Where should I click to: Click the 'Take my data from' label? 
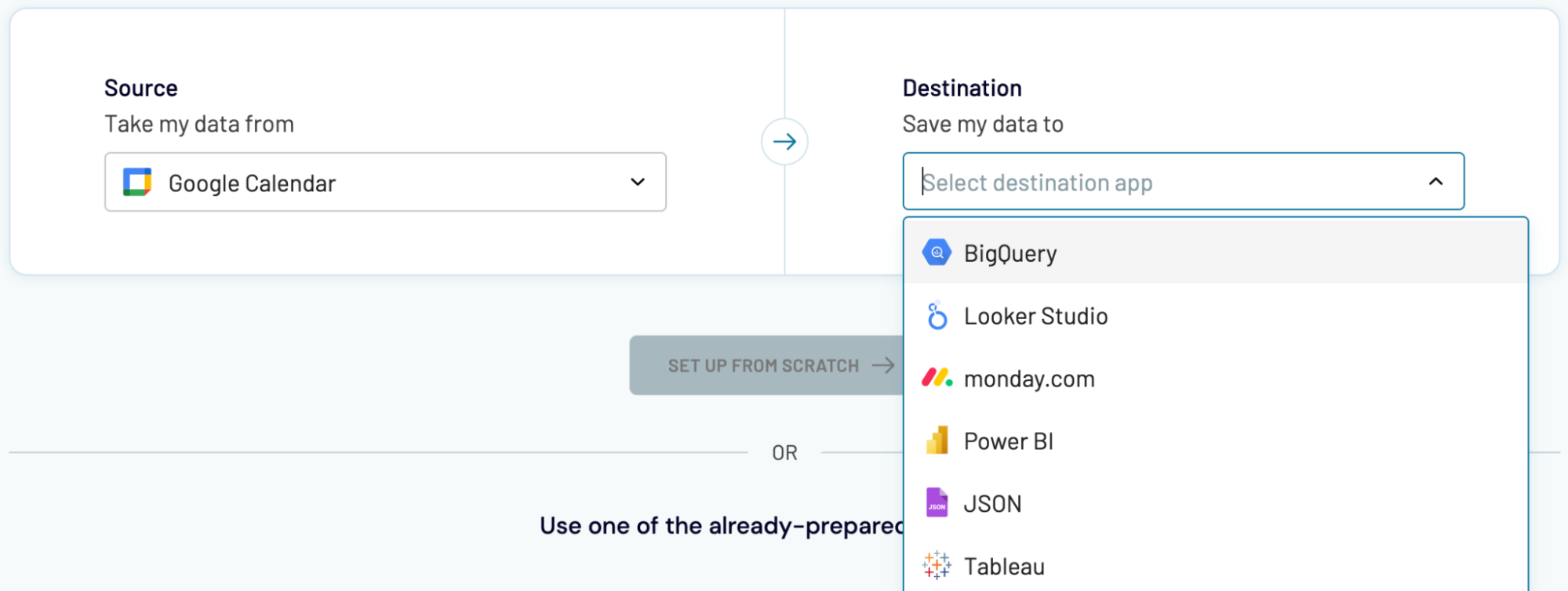pos(199,124)
